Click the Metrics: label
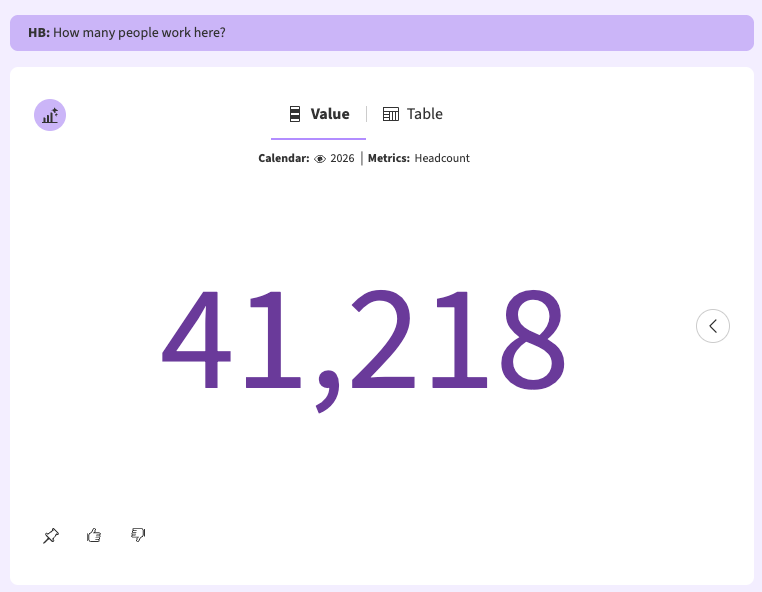The height and width of the screenshot is (592, 762). [x=388, y=159]
